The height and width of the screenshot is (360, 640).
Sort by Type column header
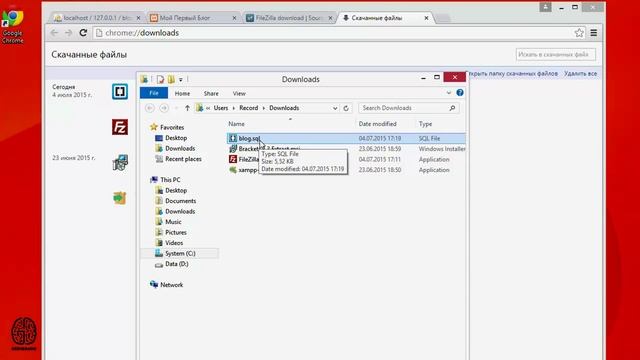tap(425, 124)
